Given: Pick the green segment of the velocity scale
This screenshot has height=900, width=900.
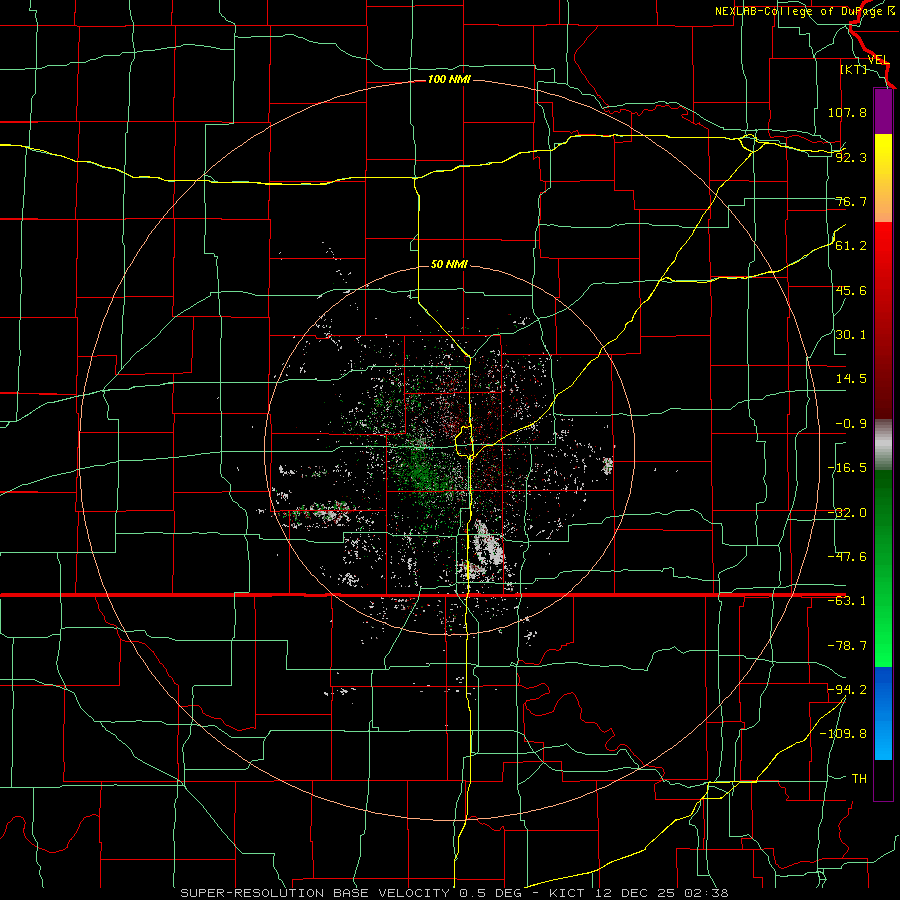Looking at the screenshot, I should click(883, 568).
